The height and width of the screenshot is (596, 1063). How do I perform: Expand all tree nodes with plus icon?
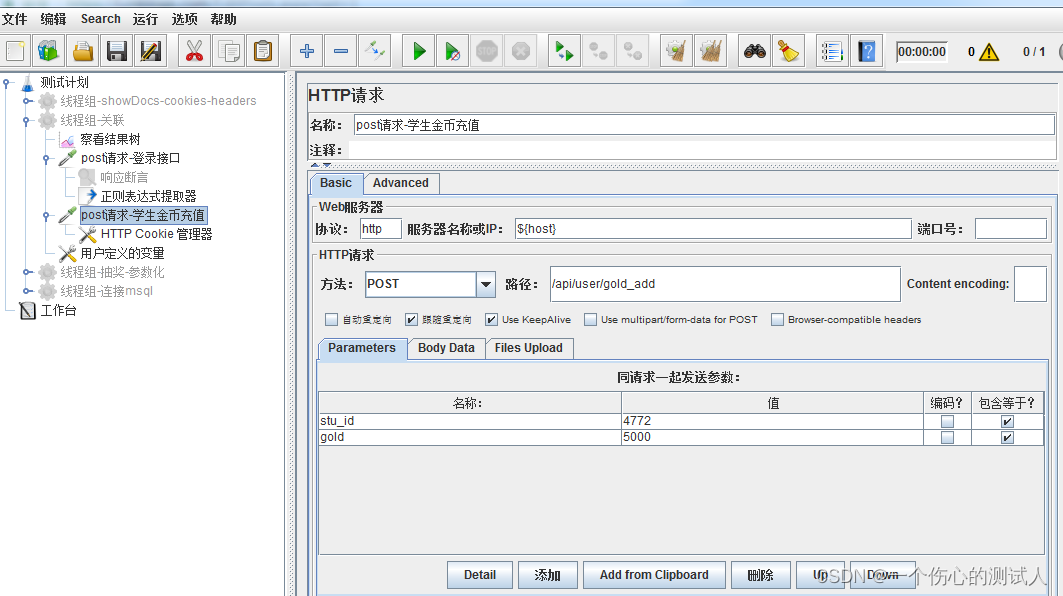point(306,51)
